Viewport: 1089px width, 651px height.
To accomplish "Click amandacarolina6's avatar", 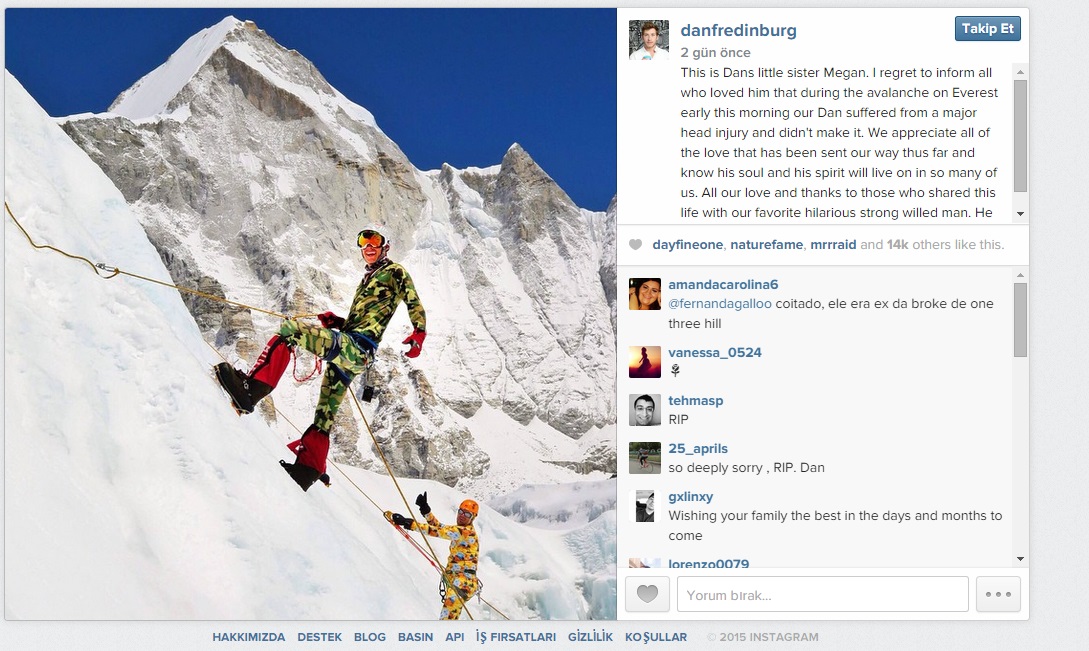I will click(x=645, y=294).
